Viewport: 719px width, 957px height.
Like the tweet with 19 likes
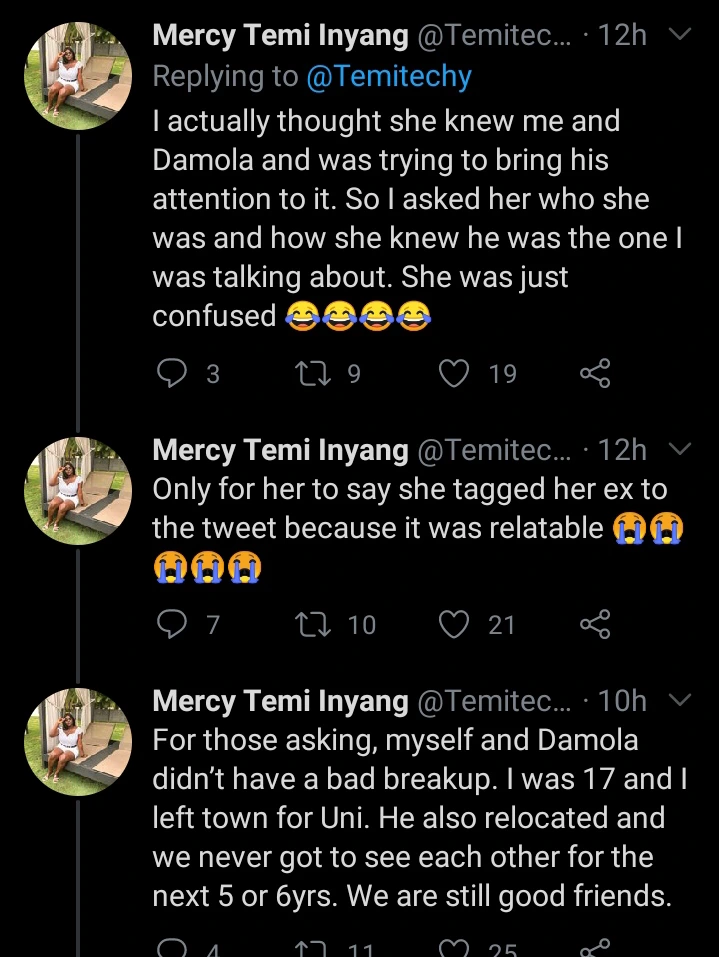(x=455, y=374)
